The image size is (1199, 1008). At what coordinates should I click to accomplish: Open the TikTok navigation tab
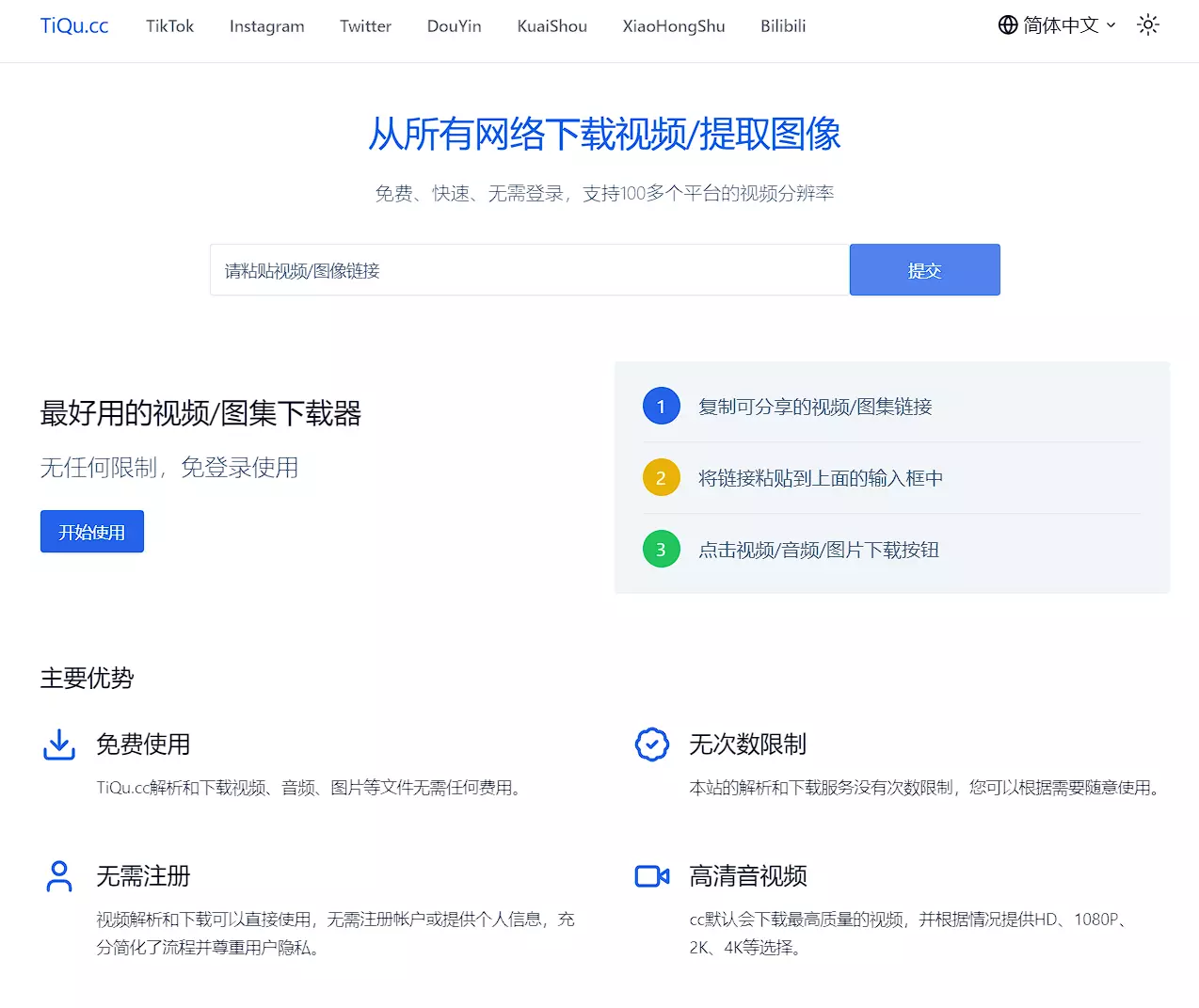169,26
